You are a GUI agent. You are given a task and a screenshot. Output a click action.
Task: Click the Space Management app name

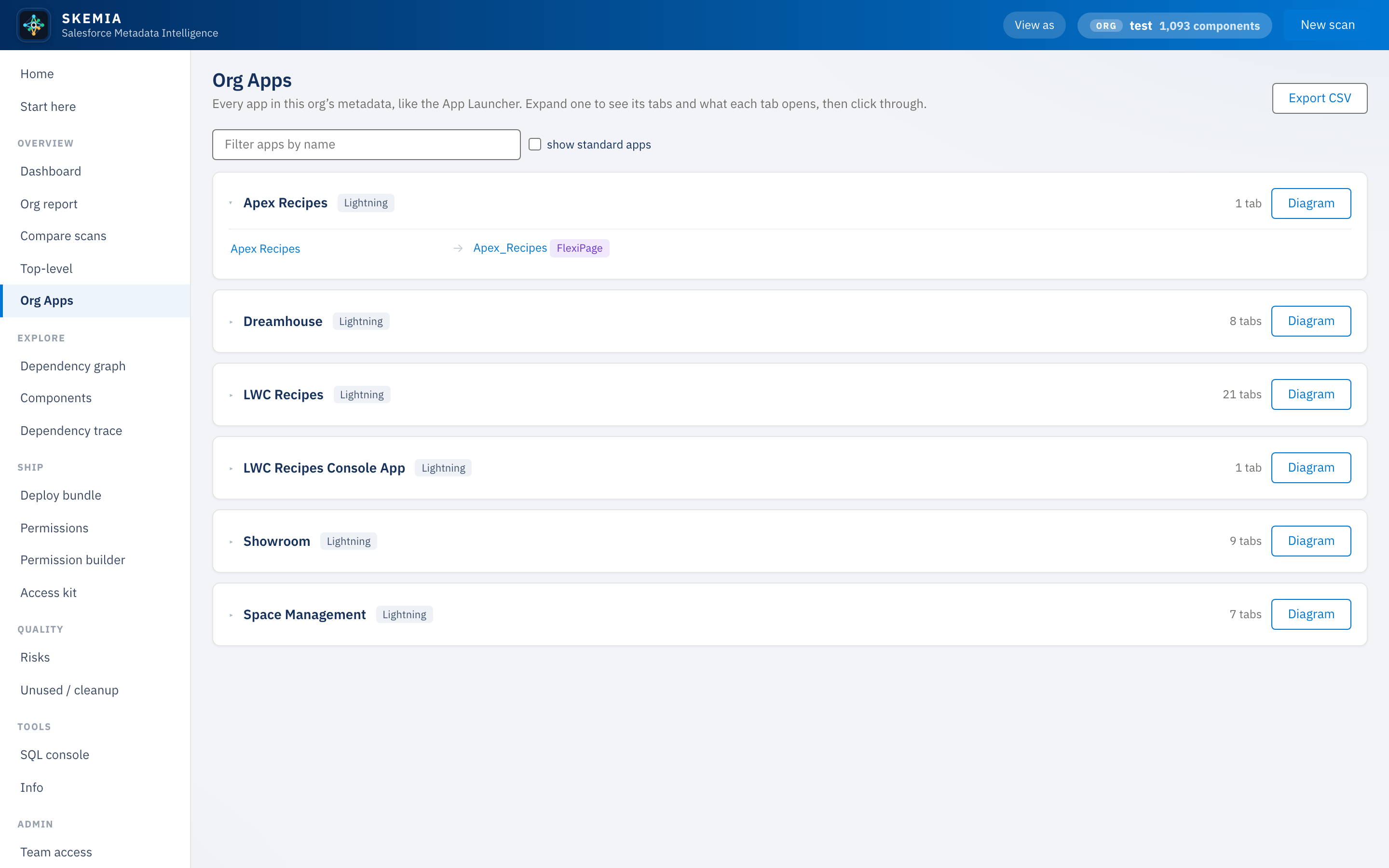pos(304,615)
